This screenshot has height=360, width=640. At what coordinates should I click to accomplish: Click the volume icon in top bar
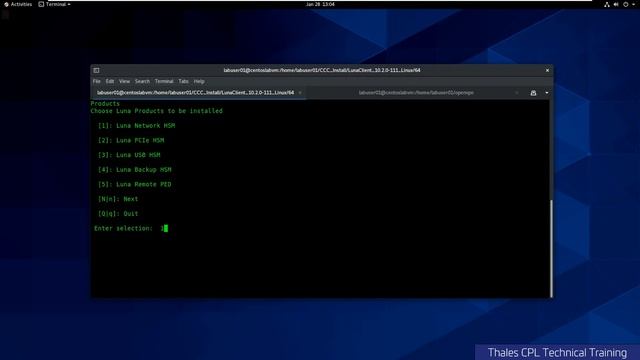pos(616,4)
